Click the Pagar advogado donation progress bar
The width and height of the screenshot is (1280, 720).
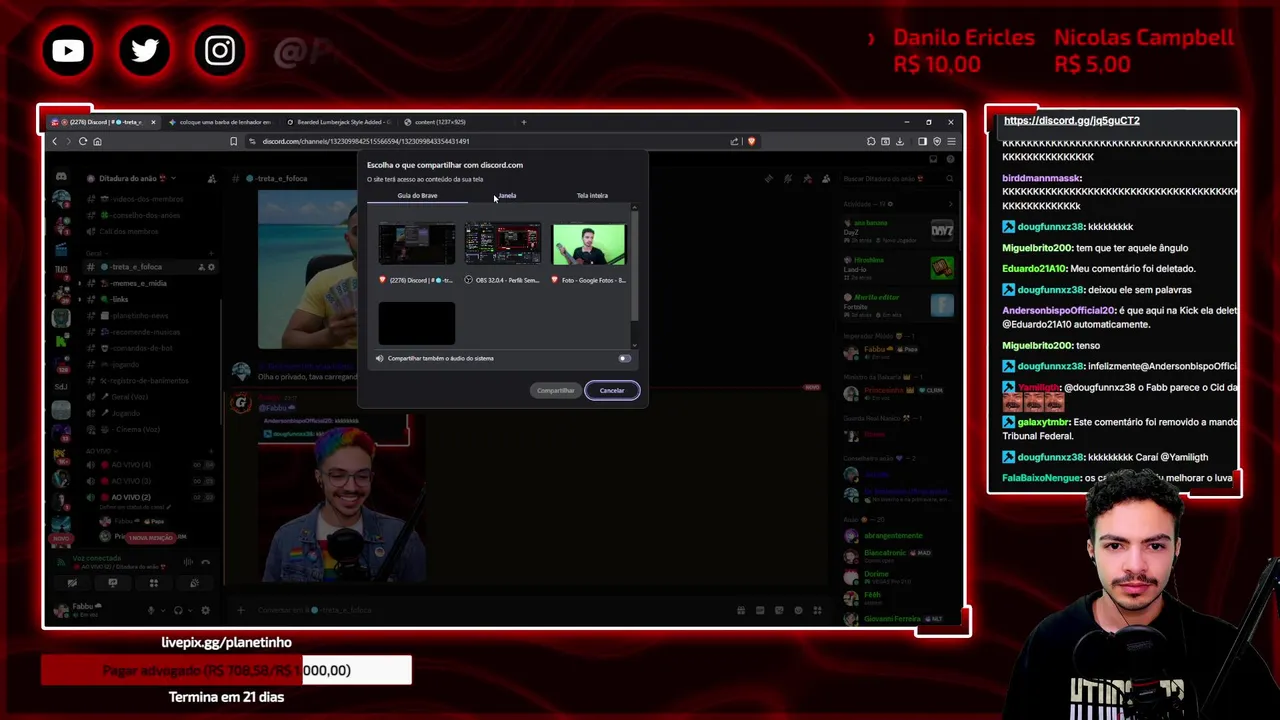coord(226,670)
